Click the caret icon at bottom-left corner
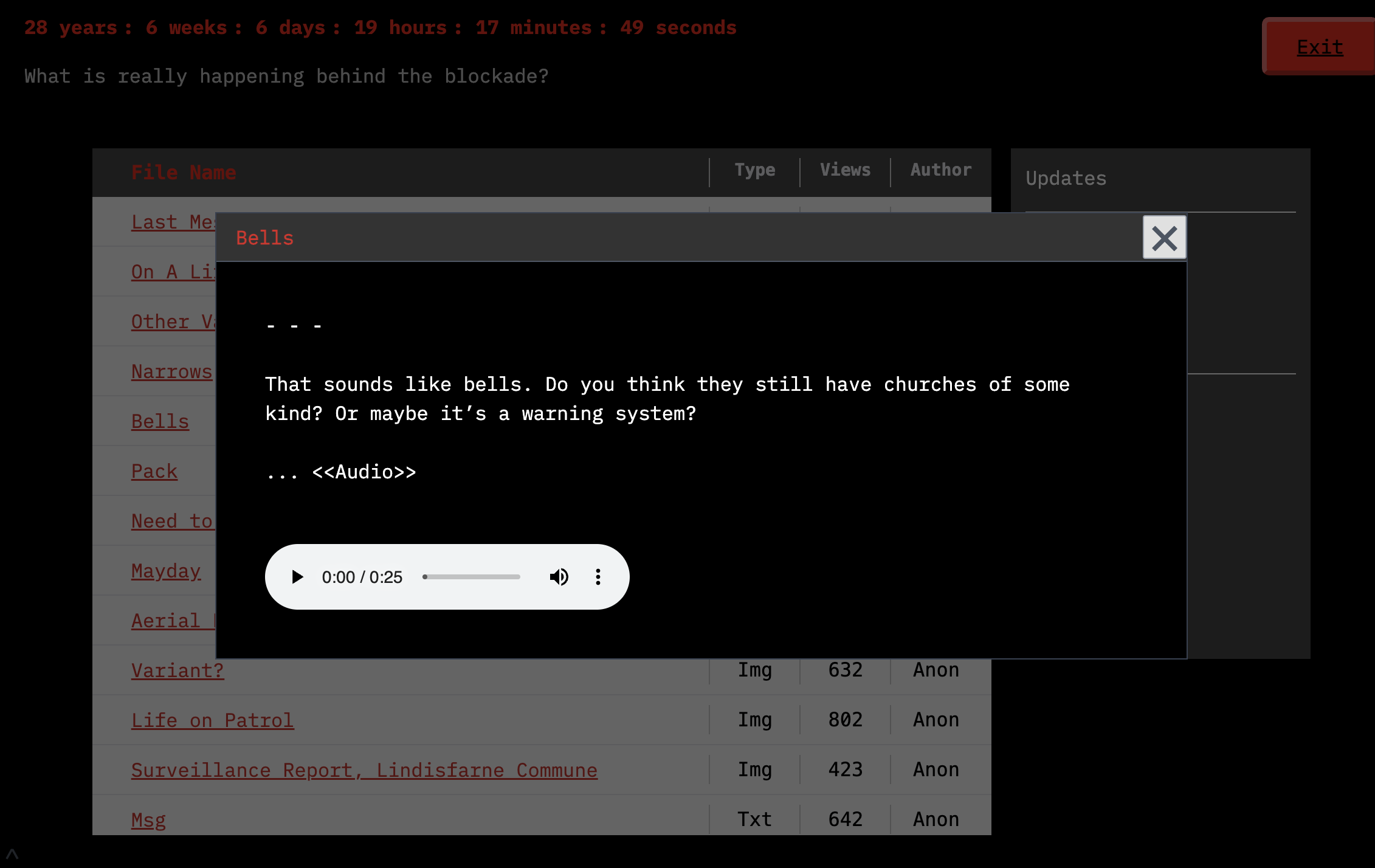Image resolution: width=1375 pixels, height=868 pixels. 12,853
